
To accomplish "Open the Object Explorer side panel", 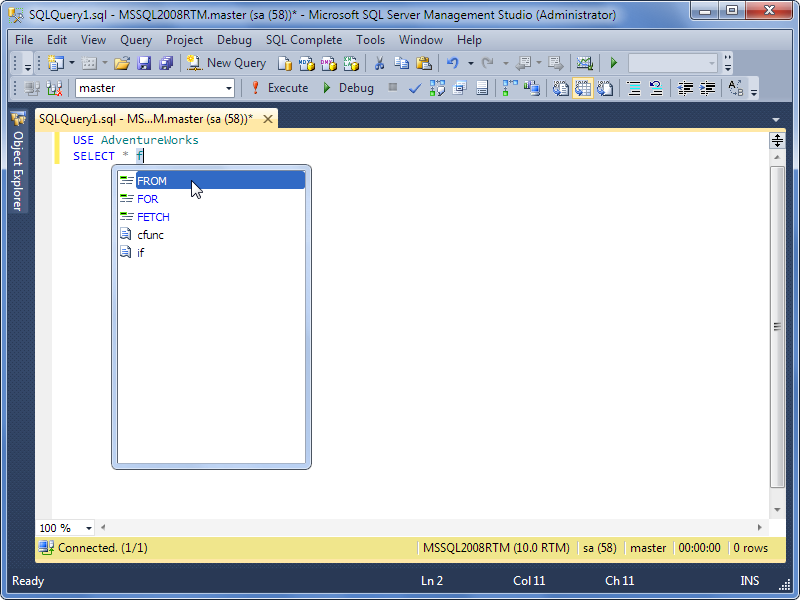I will pos(18,162).
